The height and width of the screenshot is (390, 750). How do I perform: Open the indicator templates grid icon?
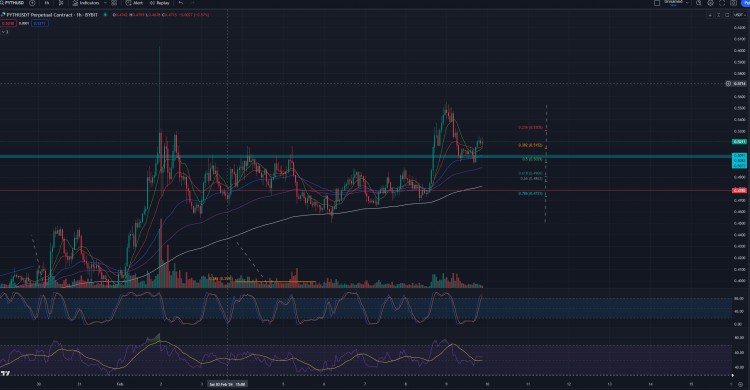114,3
